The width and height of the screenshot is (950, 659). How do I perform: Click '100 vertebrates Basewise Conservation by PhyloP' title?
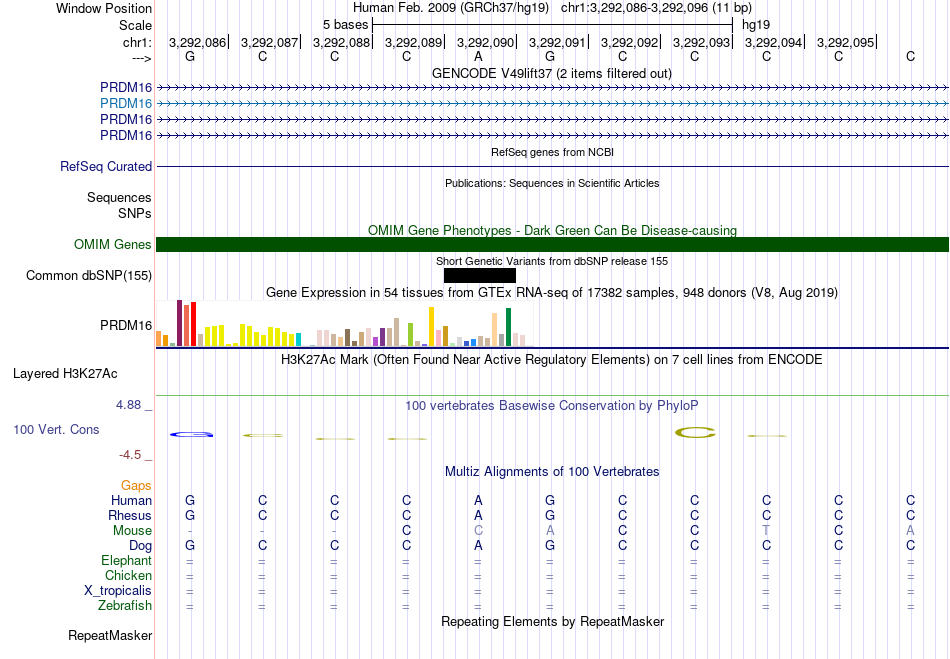tap(552, 405)
